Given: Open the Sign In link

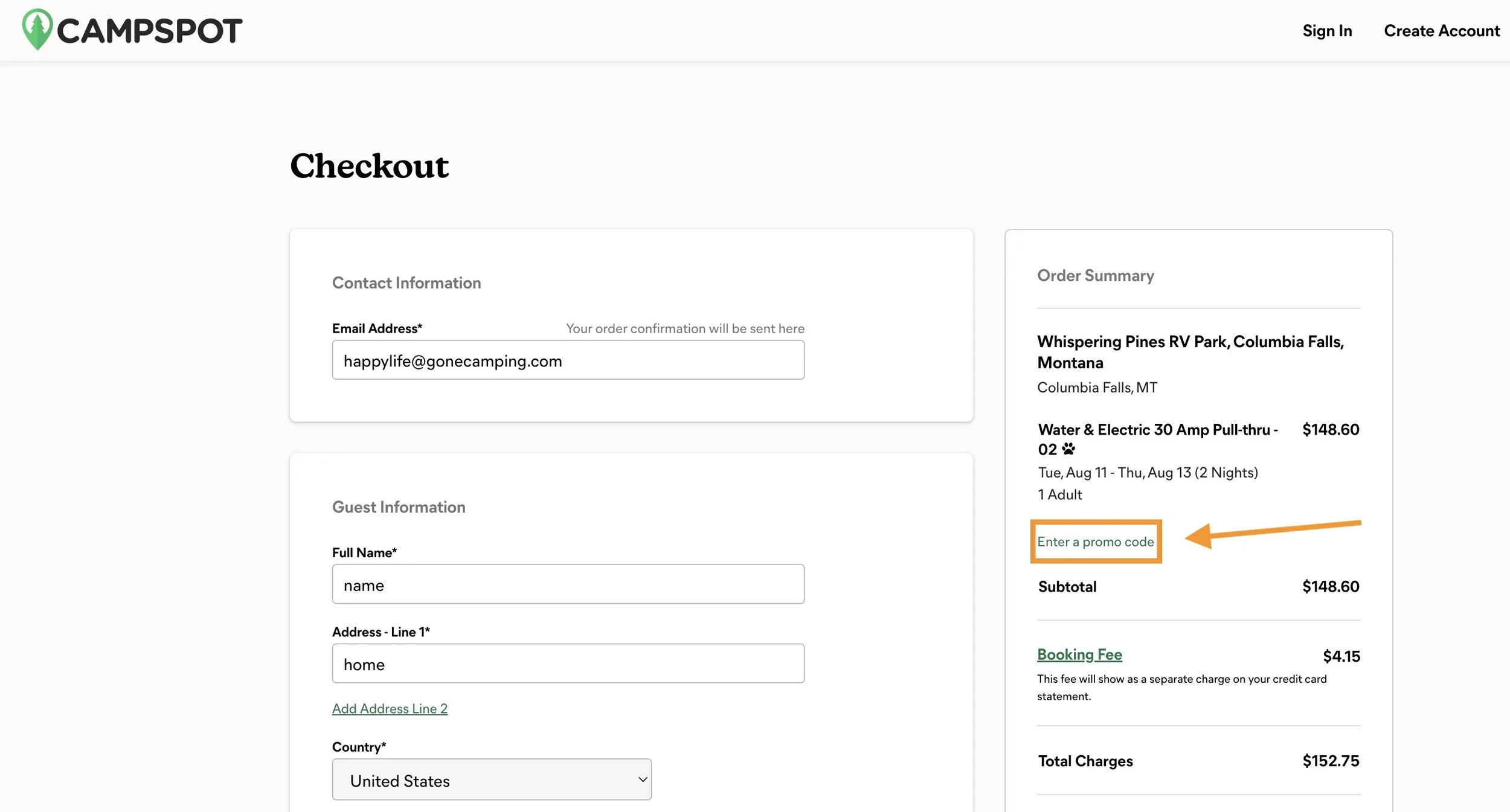Looking at the screenshot, I should (1327, 31).
